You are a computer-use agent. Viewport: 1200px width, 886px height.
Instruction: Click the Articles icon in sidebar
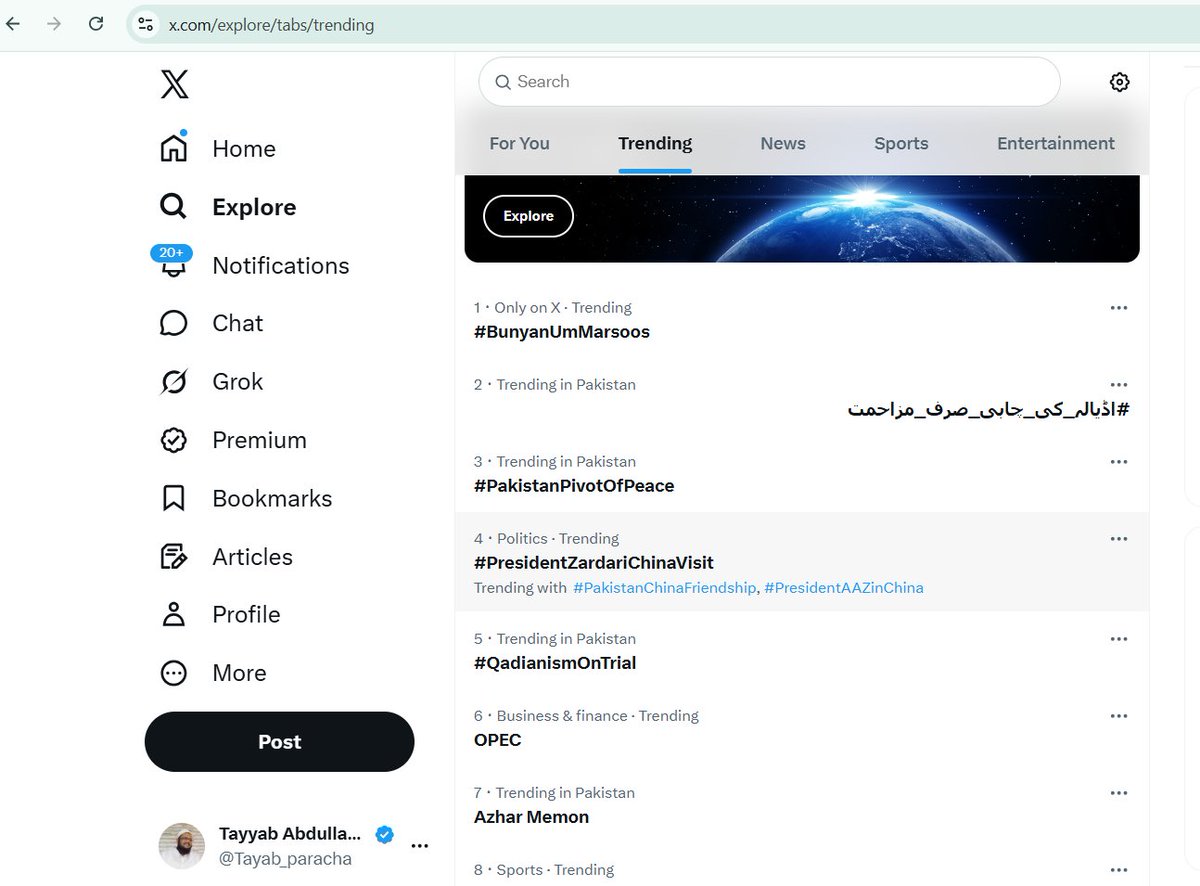coord(174,557)
